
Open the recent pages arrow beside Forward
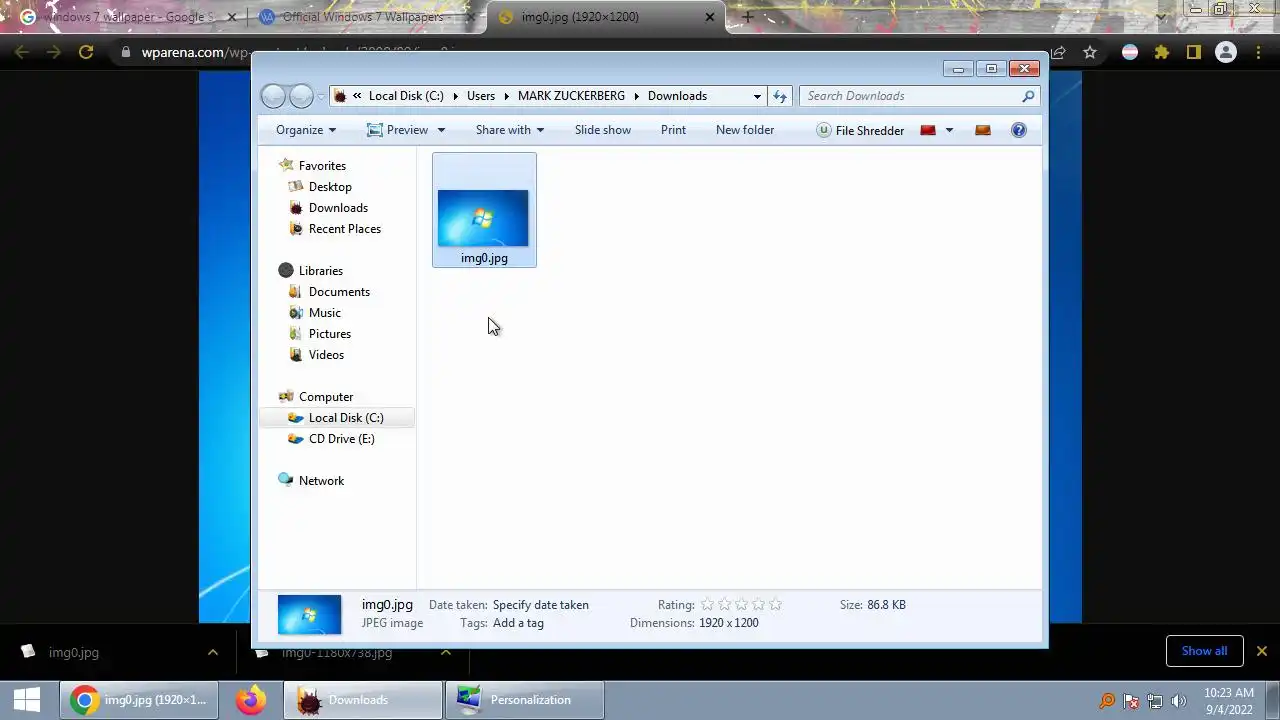[321, 96]
